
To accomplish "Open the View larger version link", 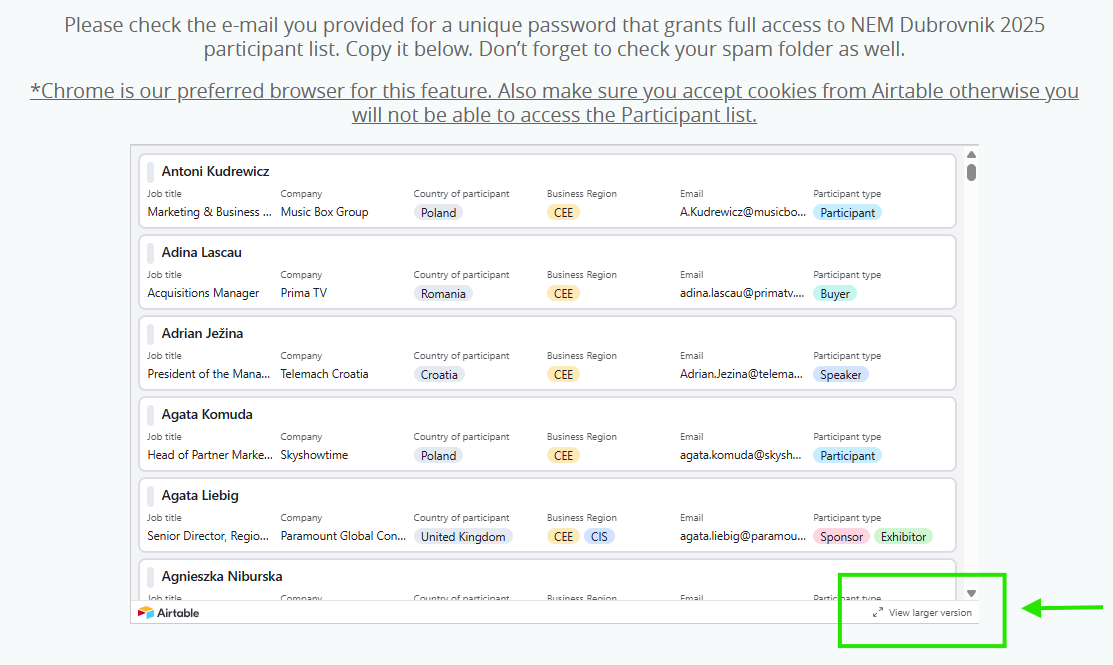I will click(x=922, y=612).
